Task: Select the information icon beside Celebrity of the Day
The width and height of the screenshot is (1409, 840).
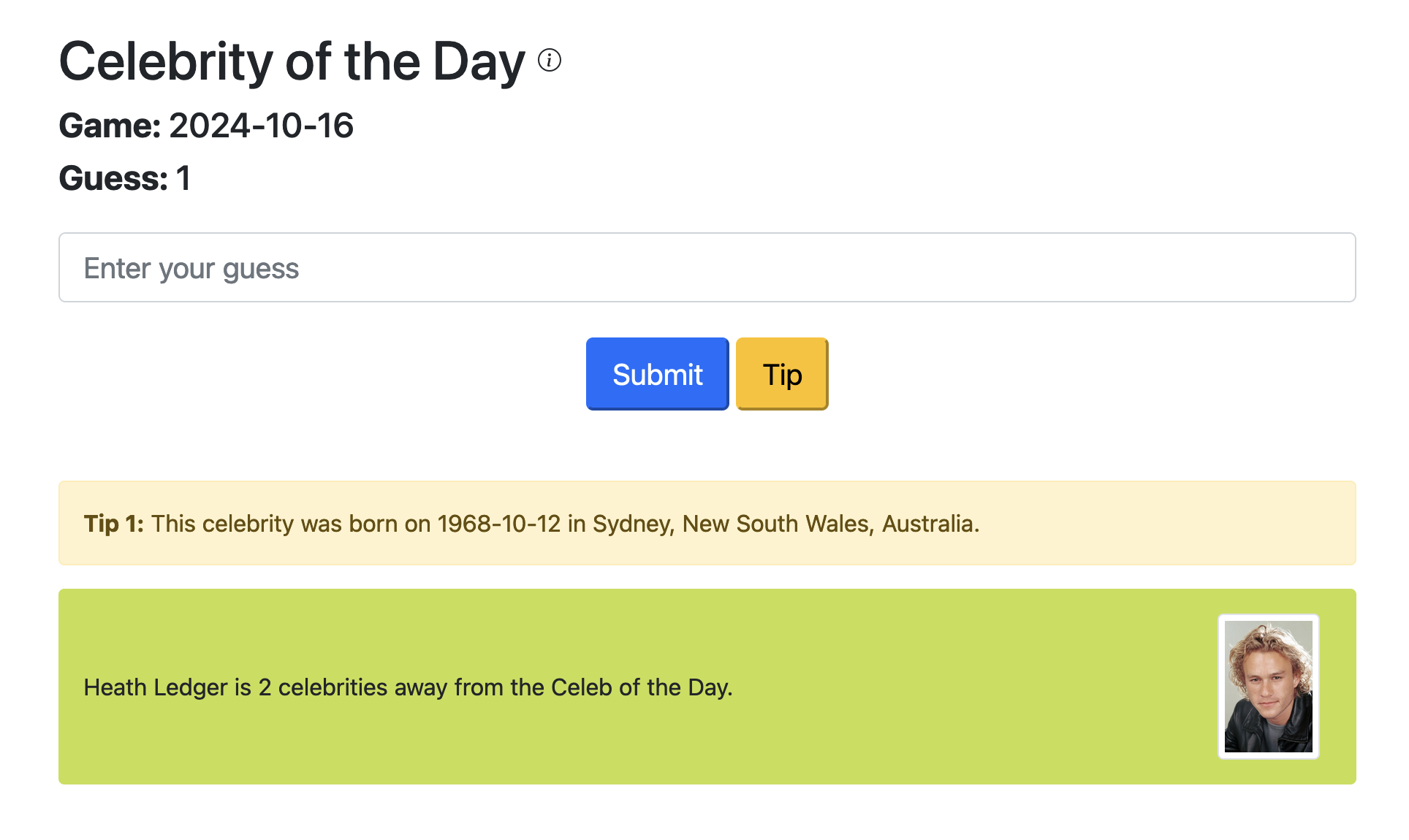Action: coord(548,60)
